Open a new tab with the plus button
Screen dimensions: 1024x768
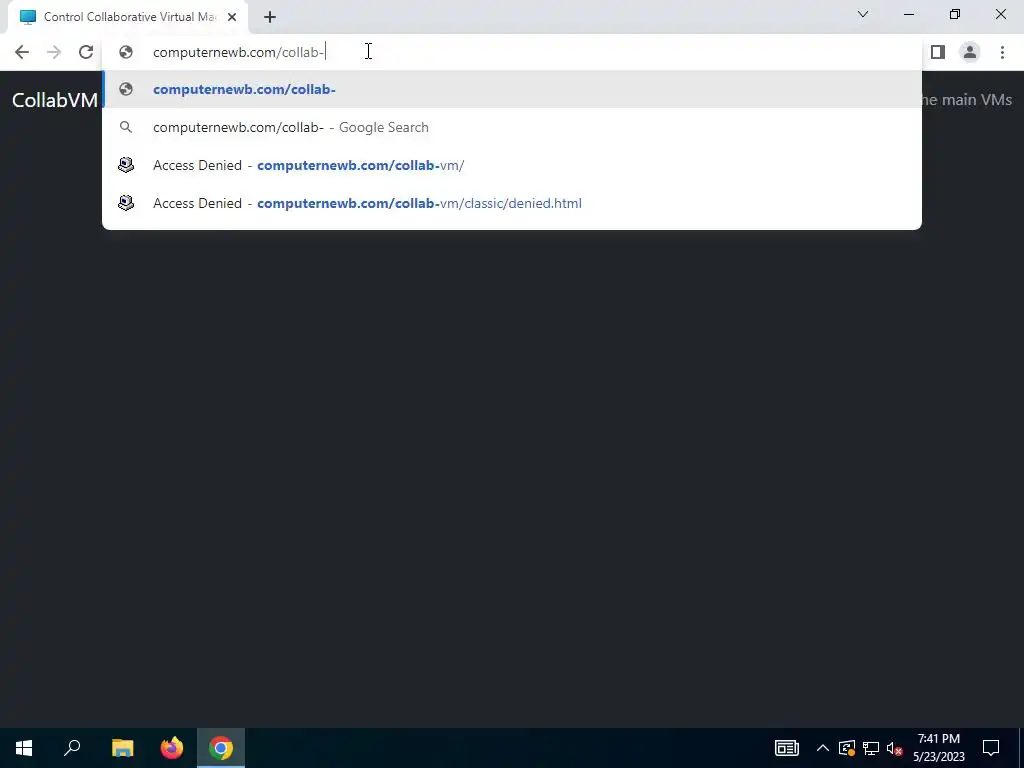tap(270, 17)
